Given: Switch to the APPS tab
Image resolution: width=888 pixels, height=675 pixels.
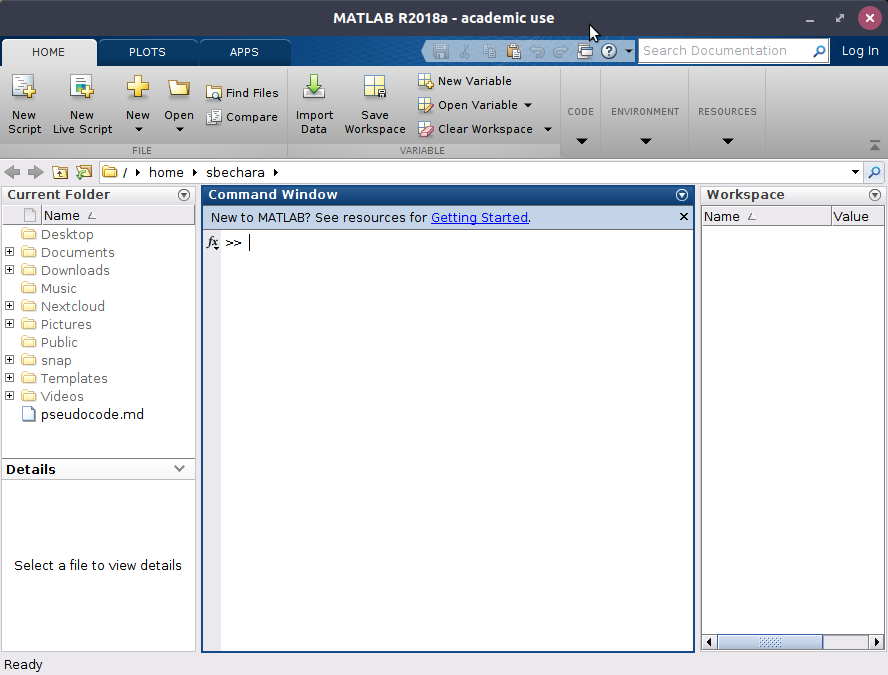Looking at the screenshot, I should pos(244,52).
